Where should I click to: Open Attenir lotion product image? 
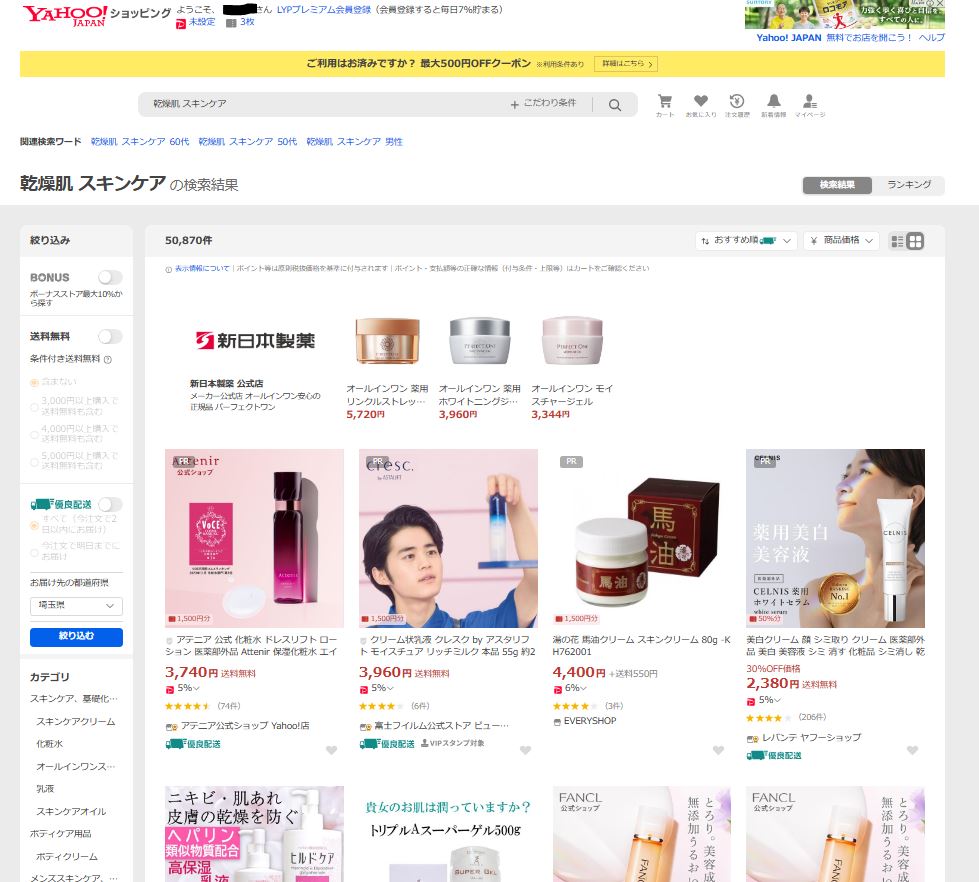(x=254, y=538)
